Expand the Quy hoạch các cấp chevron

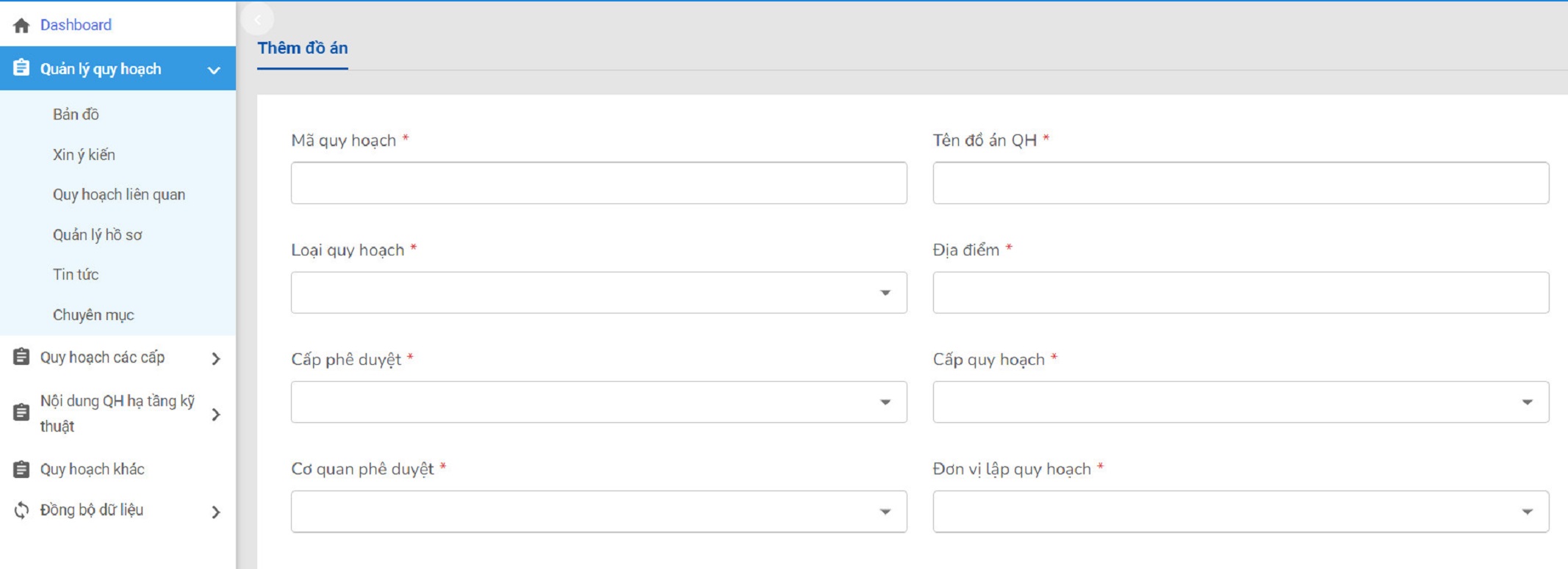point(215,359)
